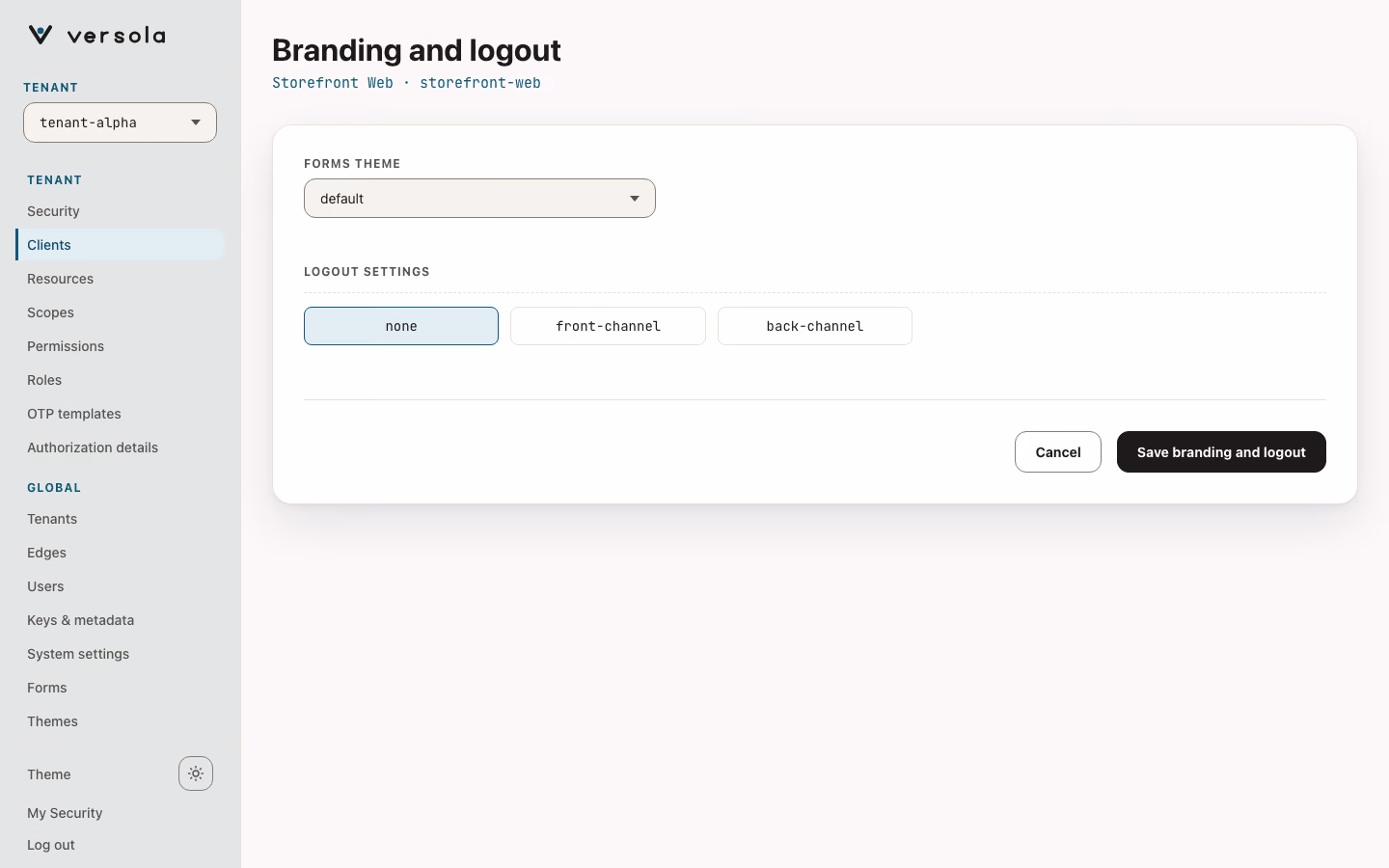Click the versola brand name
The height and width of the screenshot is (868, 1389).
point(117,36)
